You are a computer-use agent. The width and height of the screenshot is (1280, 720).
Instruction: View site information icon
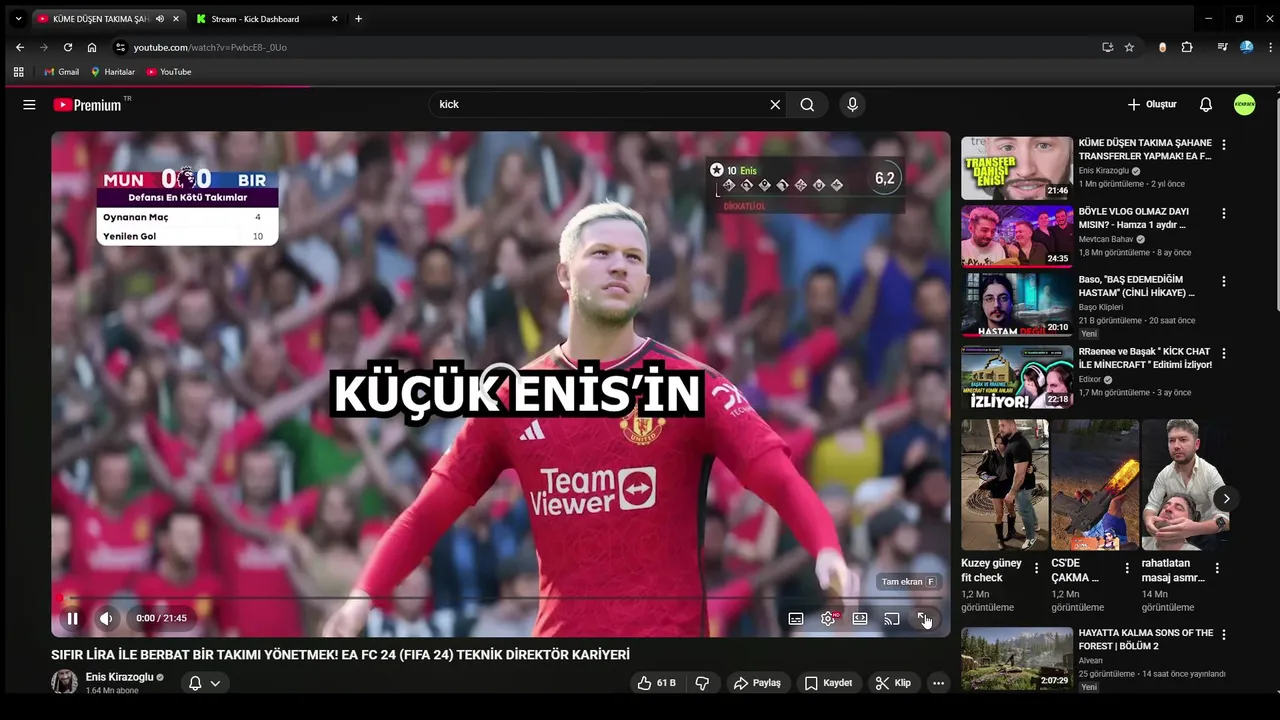120,47
